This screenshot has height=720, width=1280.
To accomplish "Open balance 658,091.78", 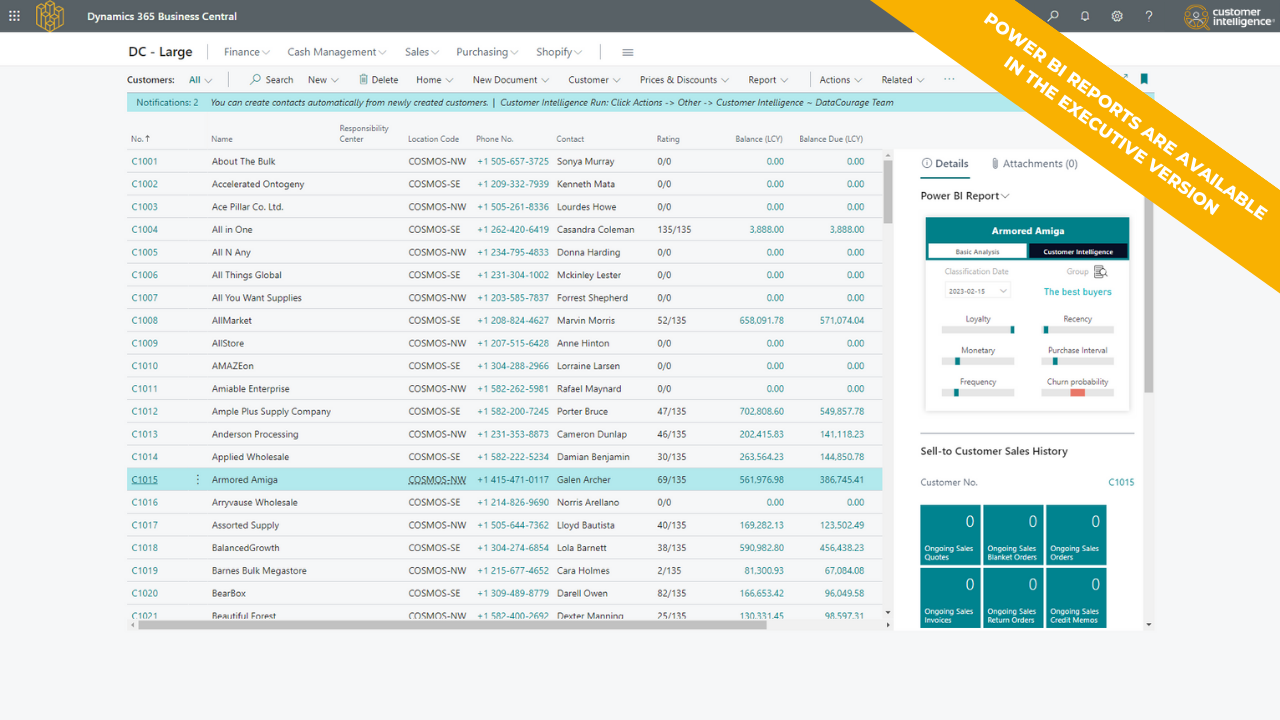I will (761, 321).
